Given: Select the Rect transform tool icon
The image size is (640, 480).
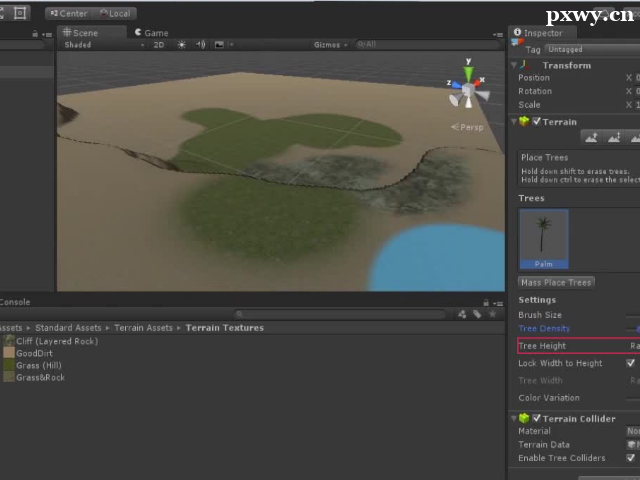Looking at the screenshot, I should 20,13.
